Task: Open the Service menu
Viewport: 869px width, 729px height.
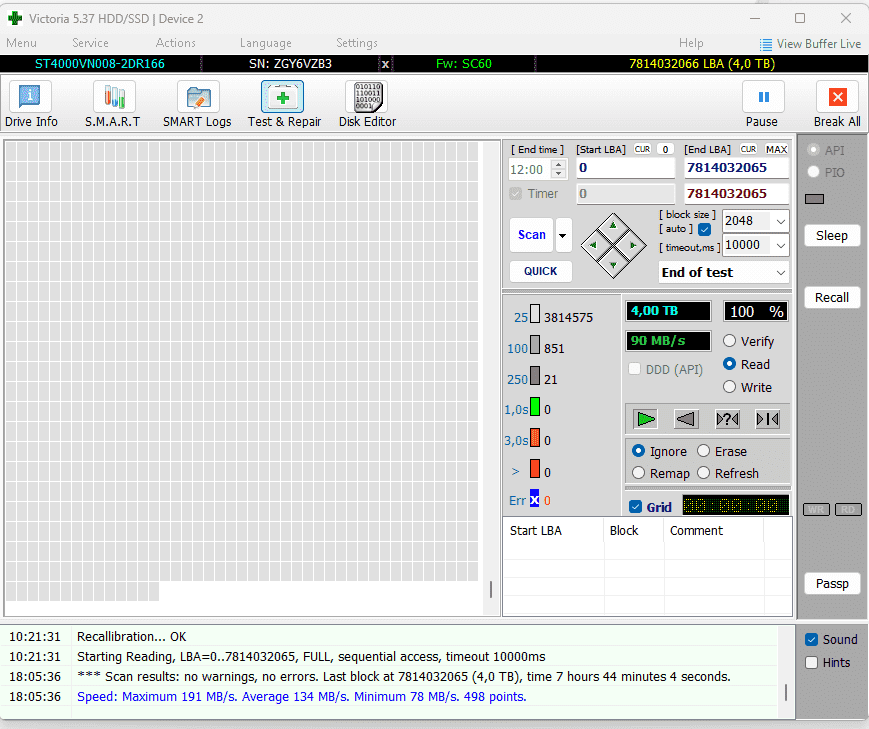Action: pyautogui.click(x=90, y=43)
